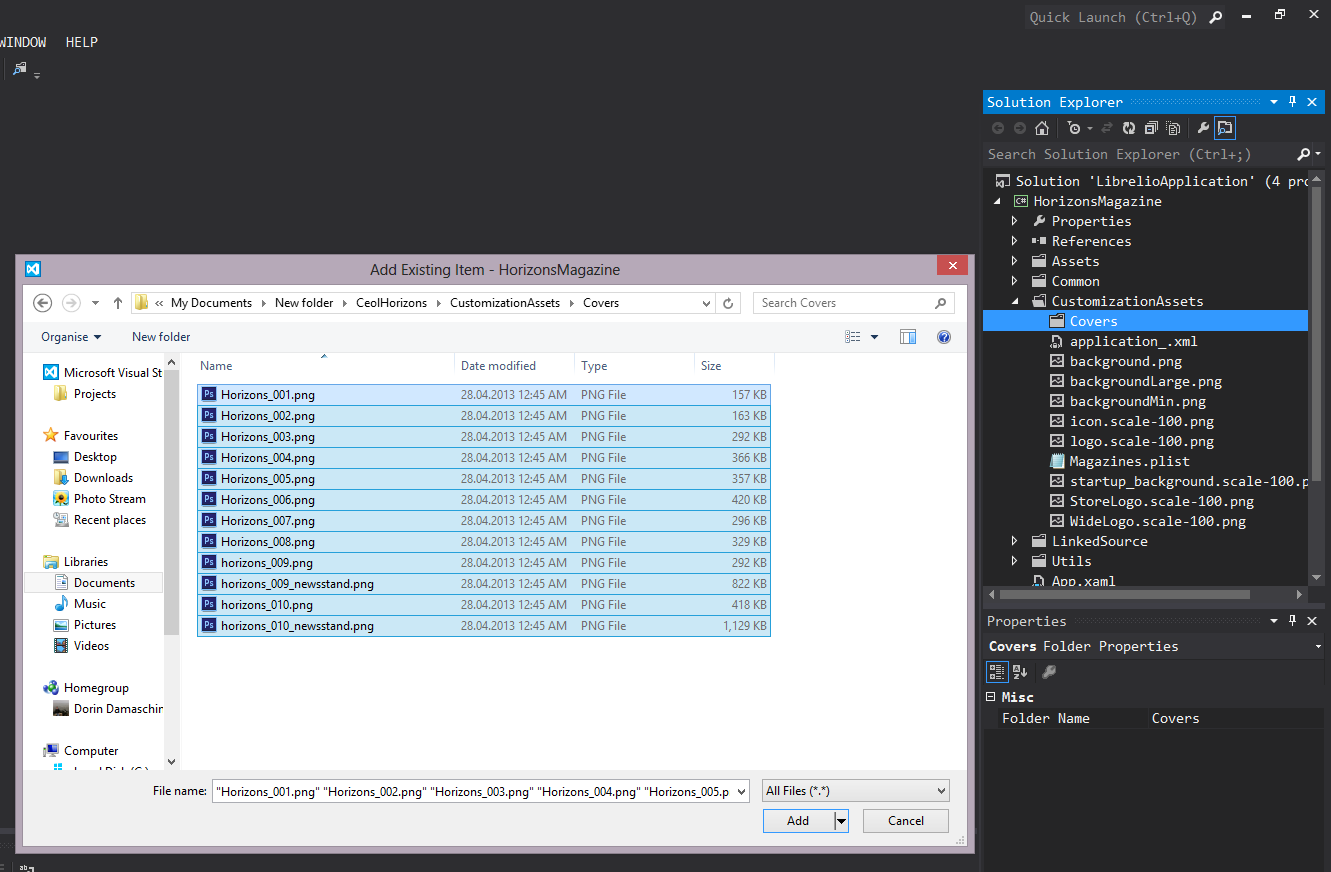1331x872 pixels.
Task: Select Horizons_004.png in file list
Action: 484,458
